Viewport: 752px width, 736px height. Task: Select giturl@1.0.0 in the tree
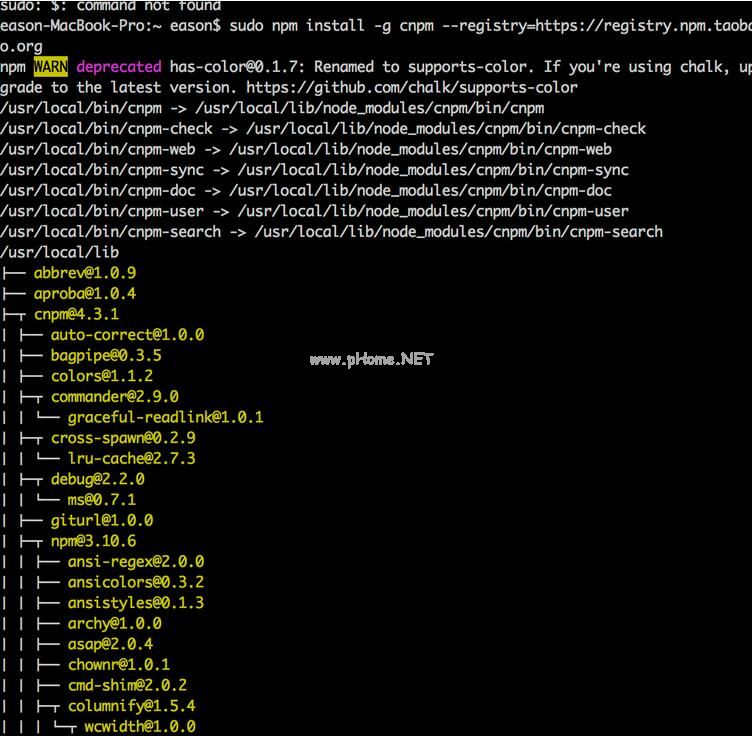pyautogui.click(x=102, y=520)
